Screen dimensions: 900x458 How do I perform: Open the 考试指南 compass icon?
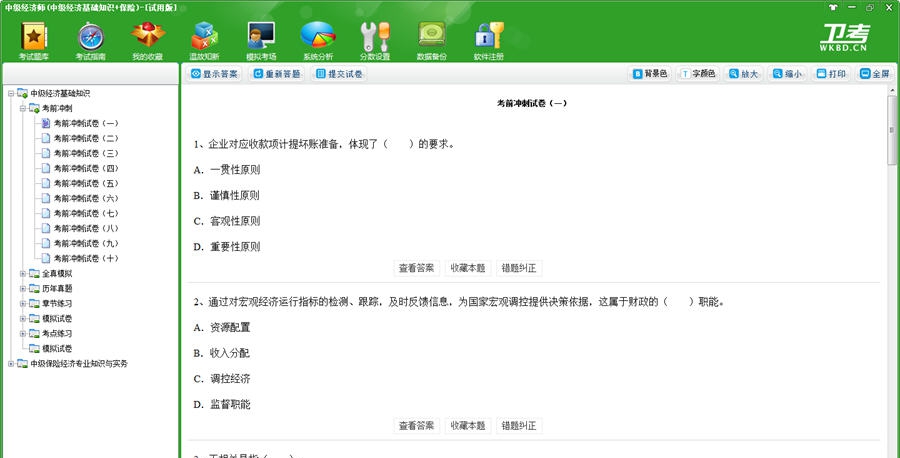[91, 40]
